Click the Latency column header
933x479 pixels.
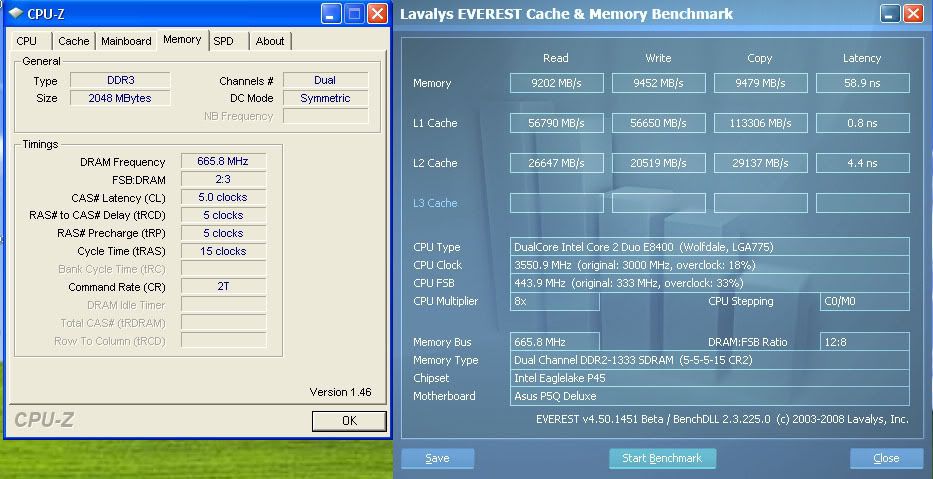pos(862,58)
